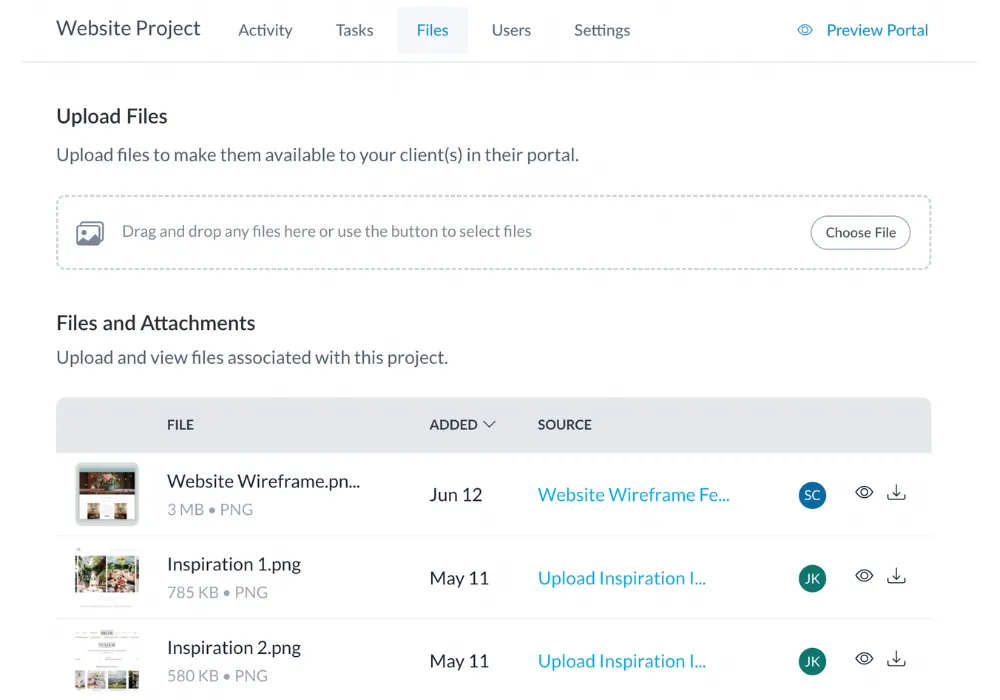Click the image icon in upload dropzone
1000x700 pixels.
[90, 233]
